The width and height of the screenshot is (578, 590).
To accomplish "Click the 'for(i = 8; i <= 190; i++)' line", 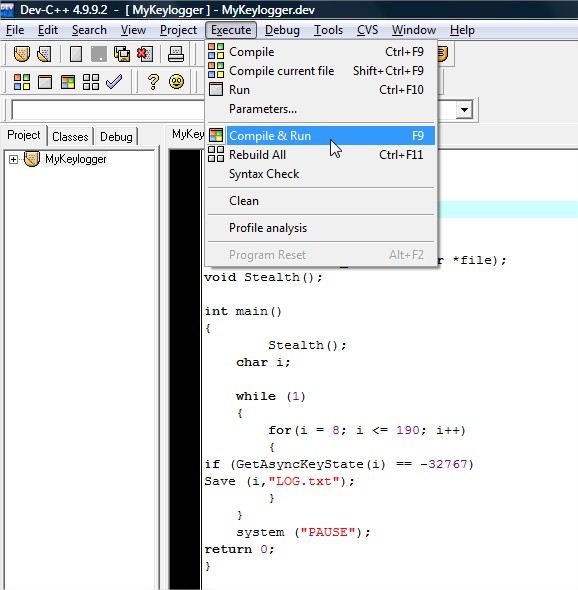I will (x=367, y=430).
